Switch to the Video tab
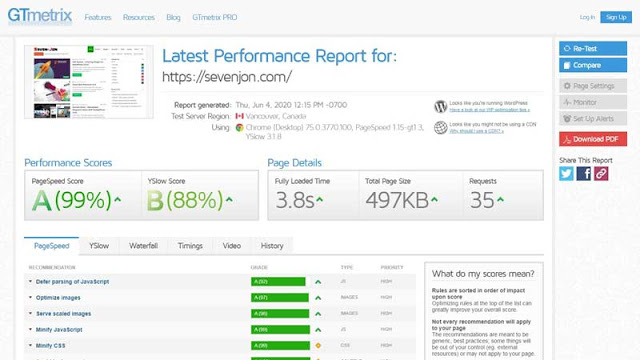The height and width of the screenshot is (360, 640). tap(231, 246)
